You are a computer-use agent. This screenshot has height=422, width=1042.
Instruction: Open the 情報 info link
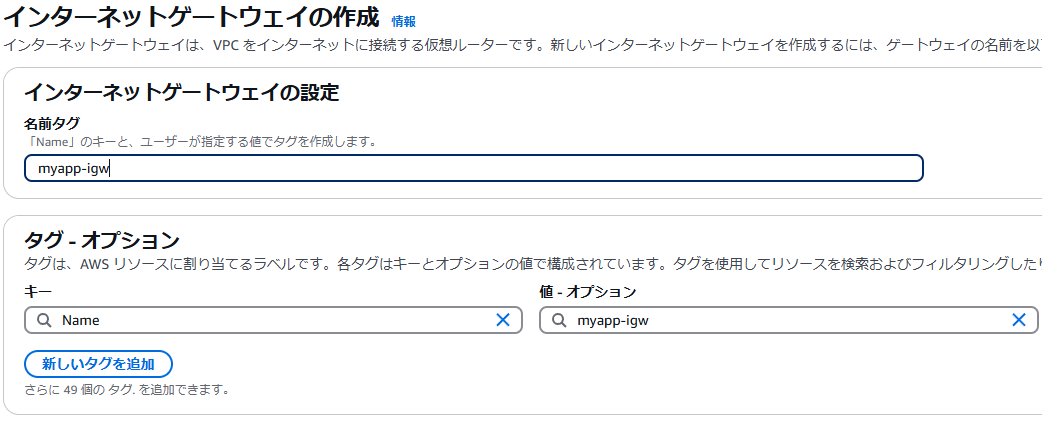tap(403, 21)
